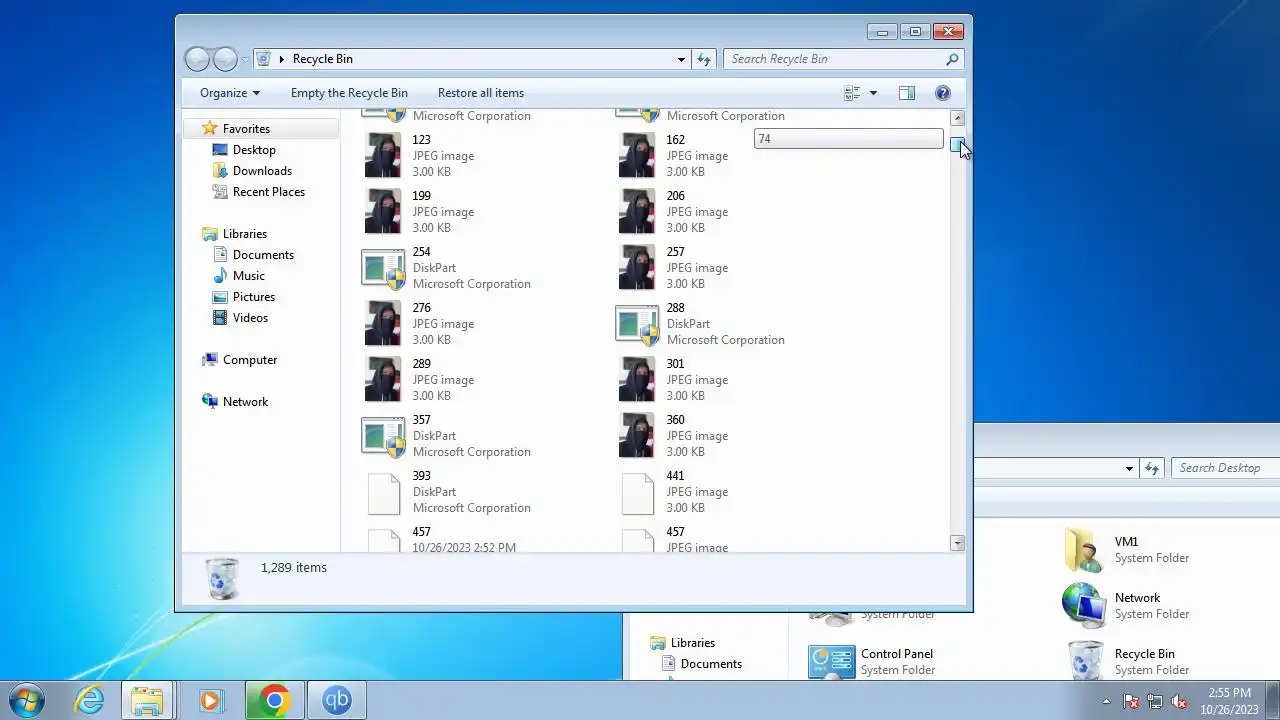Viewport: 1280px width, 720px height.
Task: Open the change view icon
Action: click(852, 93)
